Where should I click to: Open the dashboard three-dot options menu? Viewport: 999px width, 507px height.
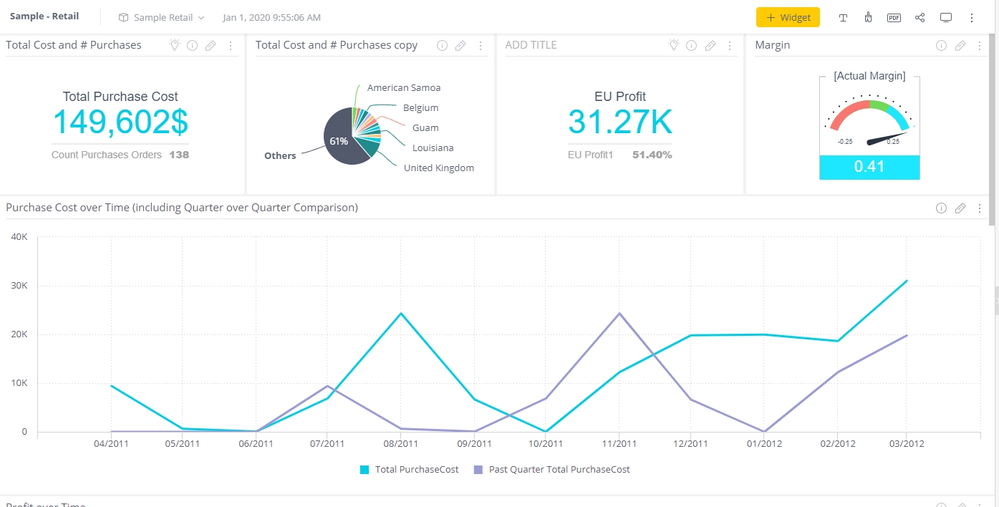pyautogui.click(x=972, y=18)
